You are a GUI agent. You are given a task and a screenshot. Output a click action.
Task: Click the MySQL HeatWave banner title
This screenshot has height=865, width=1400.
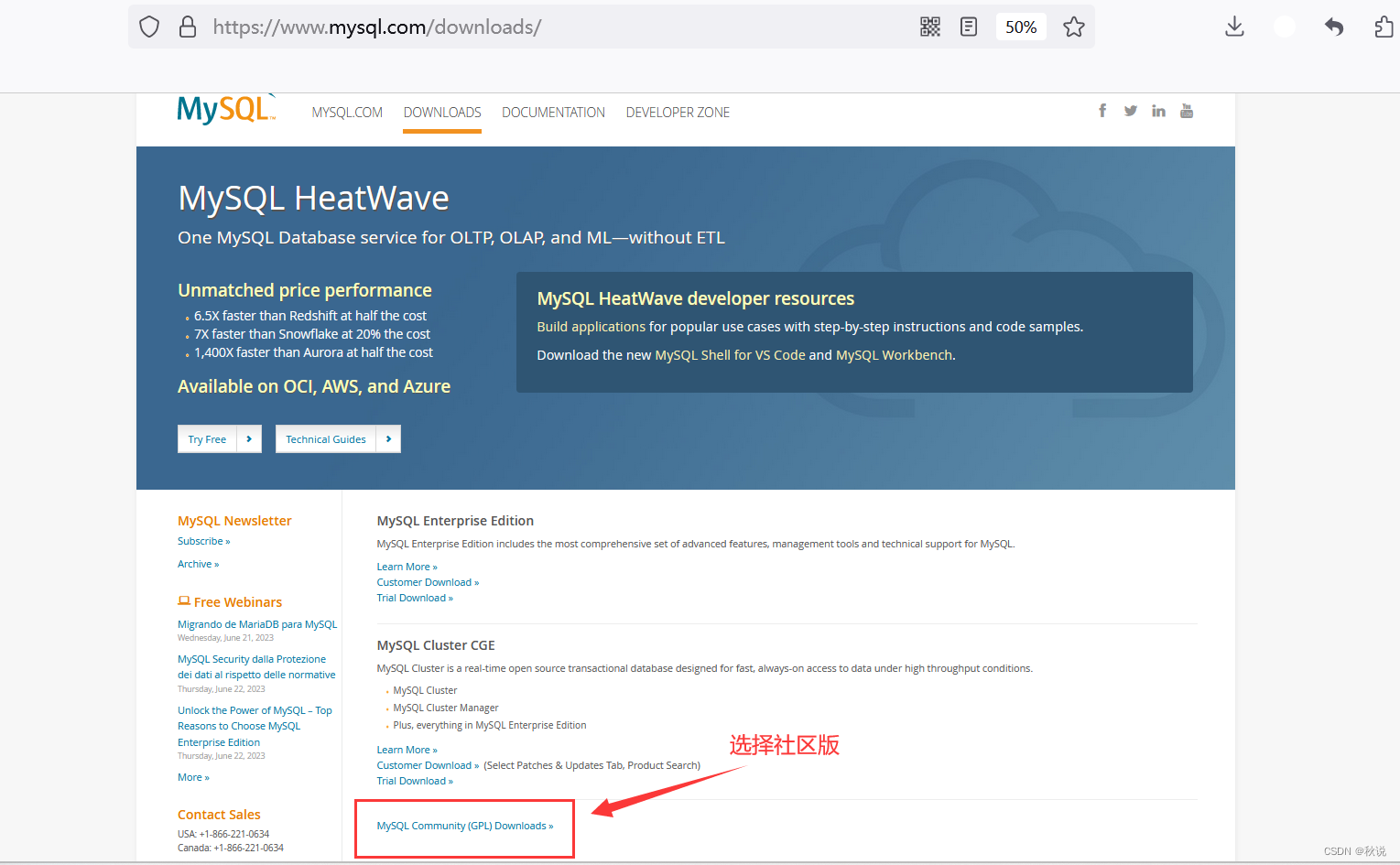[313, 199]
